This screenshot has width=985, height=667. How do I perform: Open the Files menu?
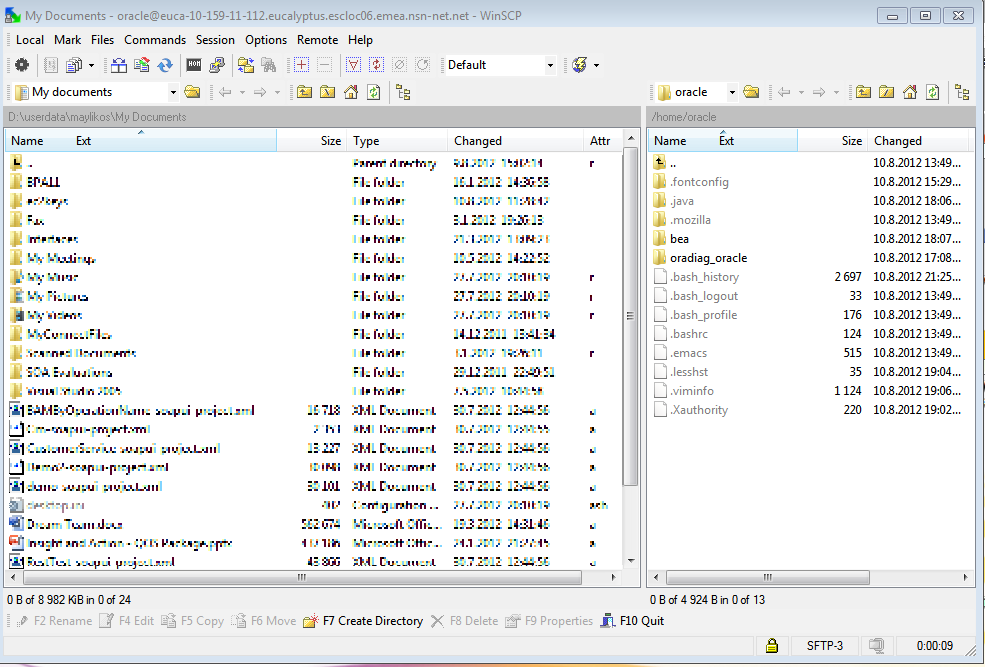pyautogui.click(x=102, y=40)
